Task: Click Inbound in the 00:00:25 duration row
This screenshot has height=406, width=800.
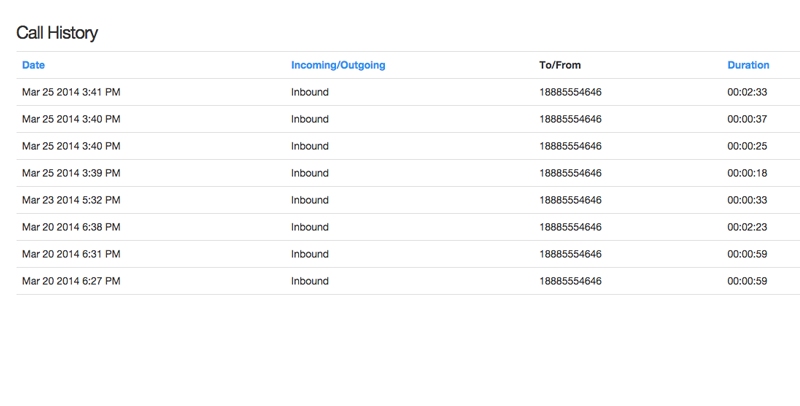Action: coord(310,146)
